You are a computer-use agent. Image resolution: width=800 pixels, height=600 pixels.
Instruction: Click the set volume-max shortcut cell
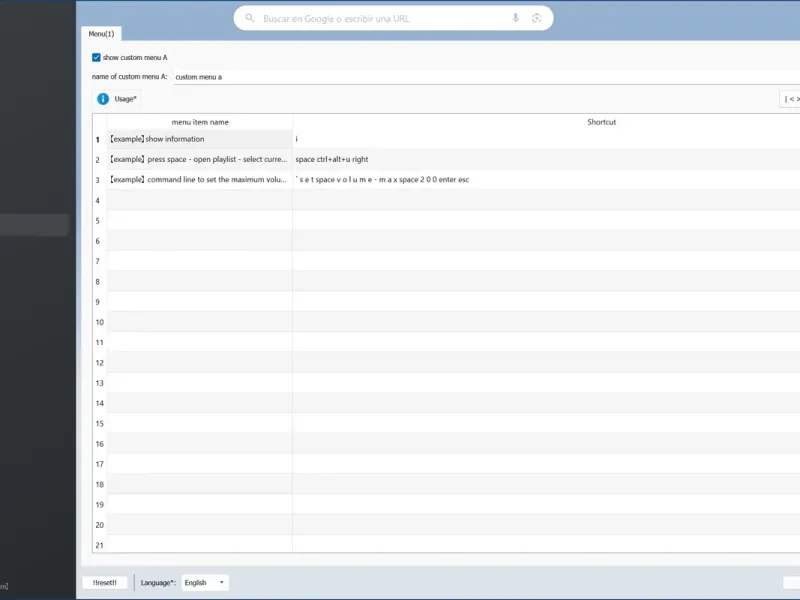pos(546,180)
